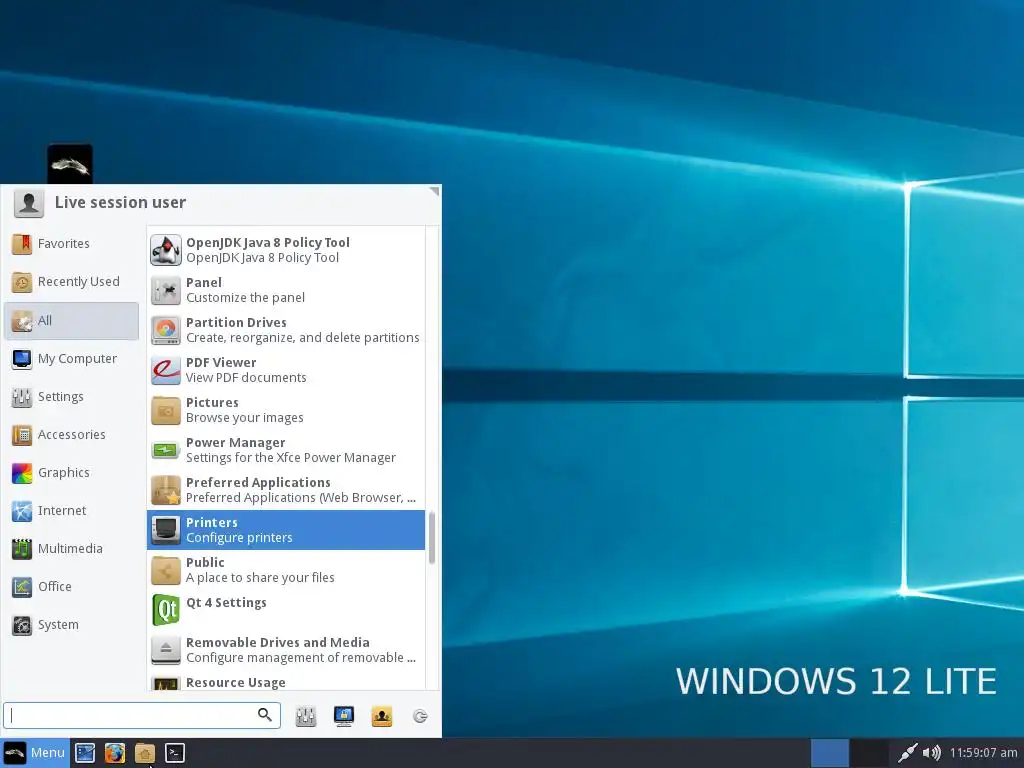Open the log out icon button
1024x768 pixels.
(x=420, y=716)
